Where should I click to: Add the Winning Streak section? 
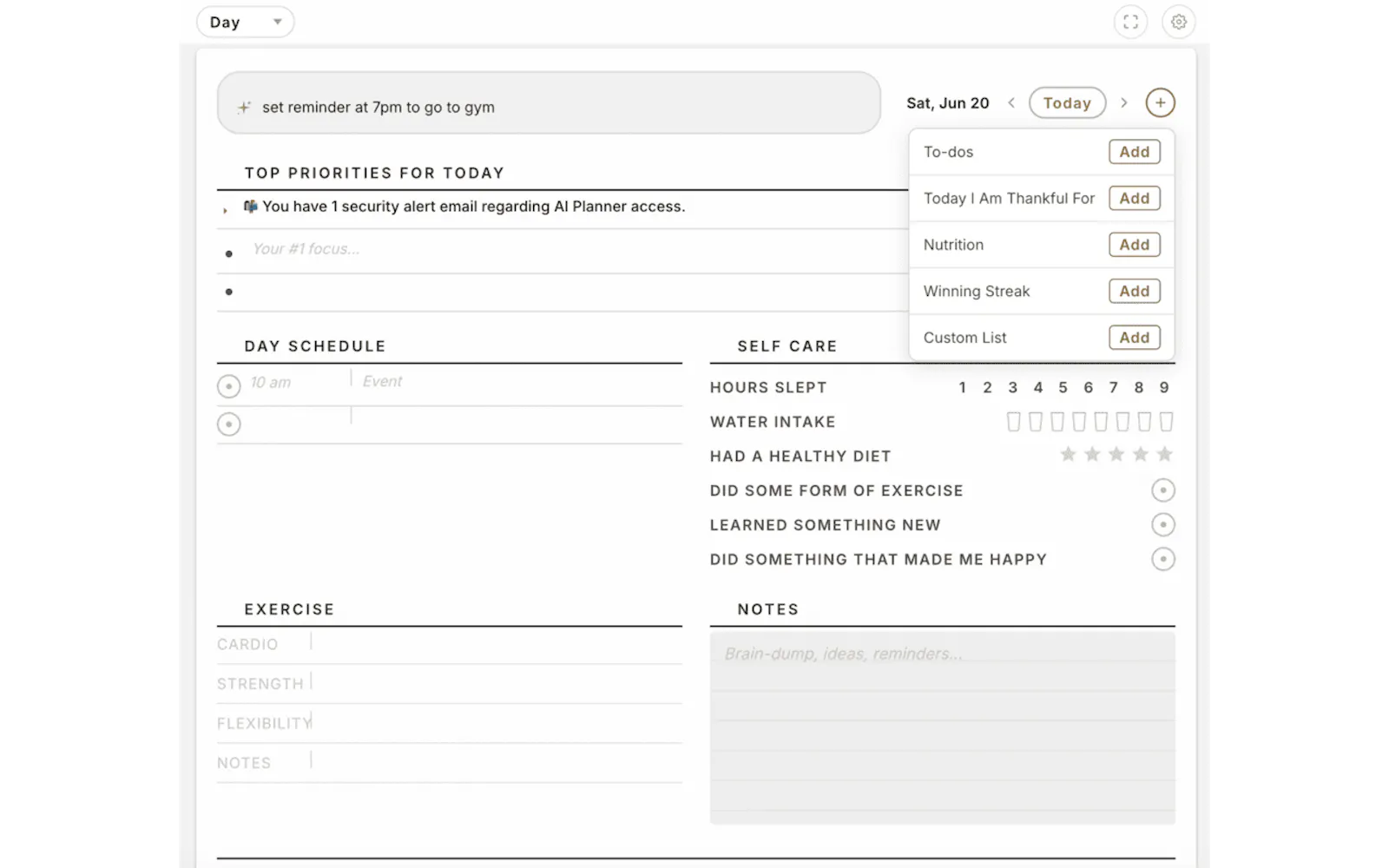click(1134, 291)
